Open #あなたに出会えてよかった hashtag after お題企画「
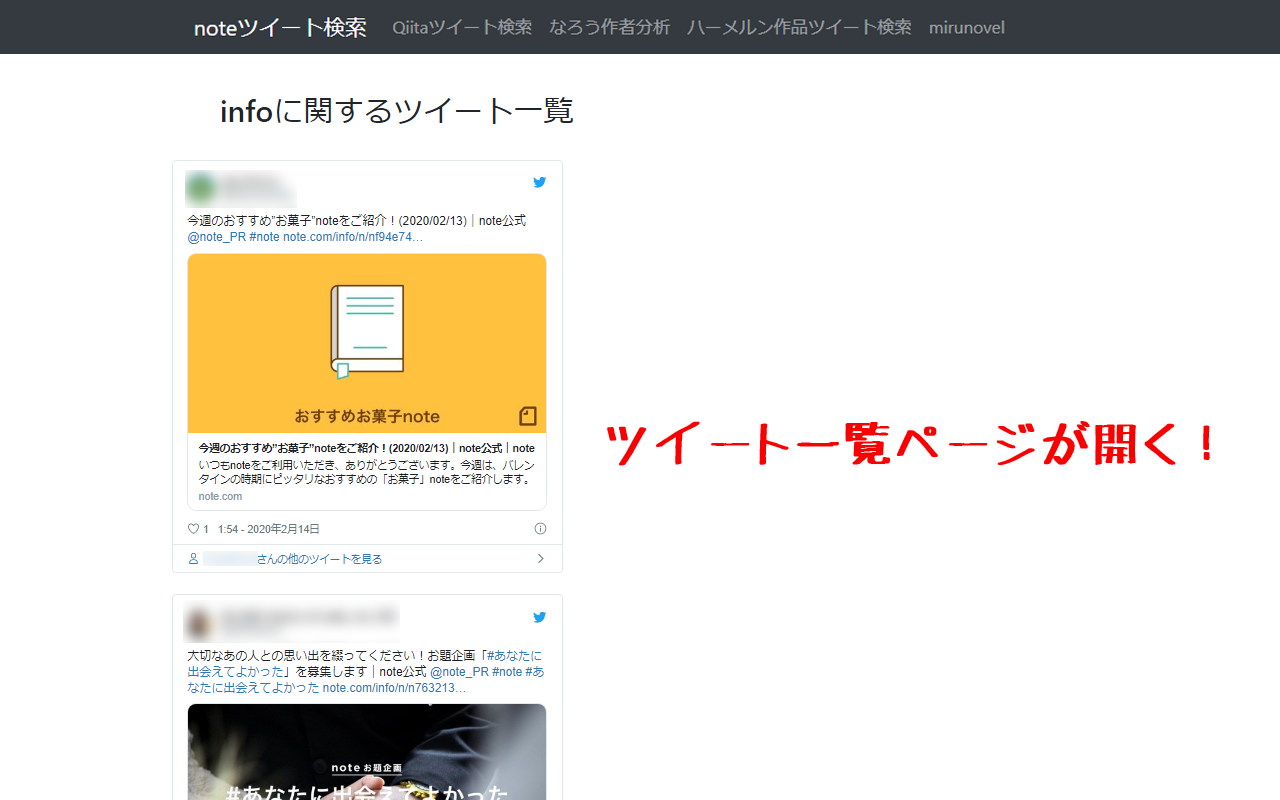Screen dimensions: 1280x800 tap(365, 664)
